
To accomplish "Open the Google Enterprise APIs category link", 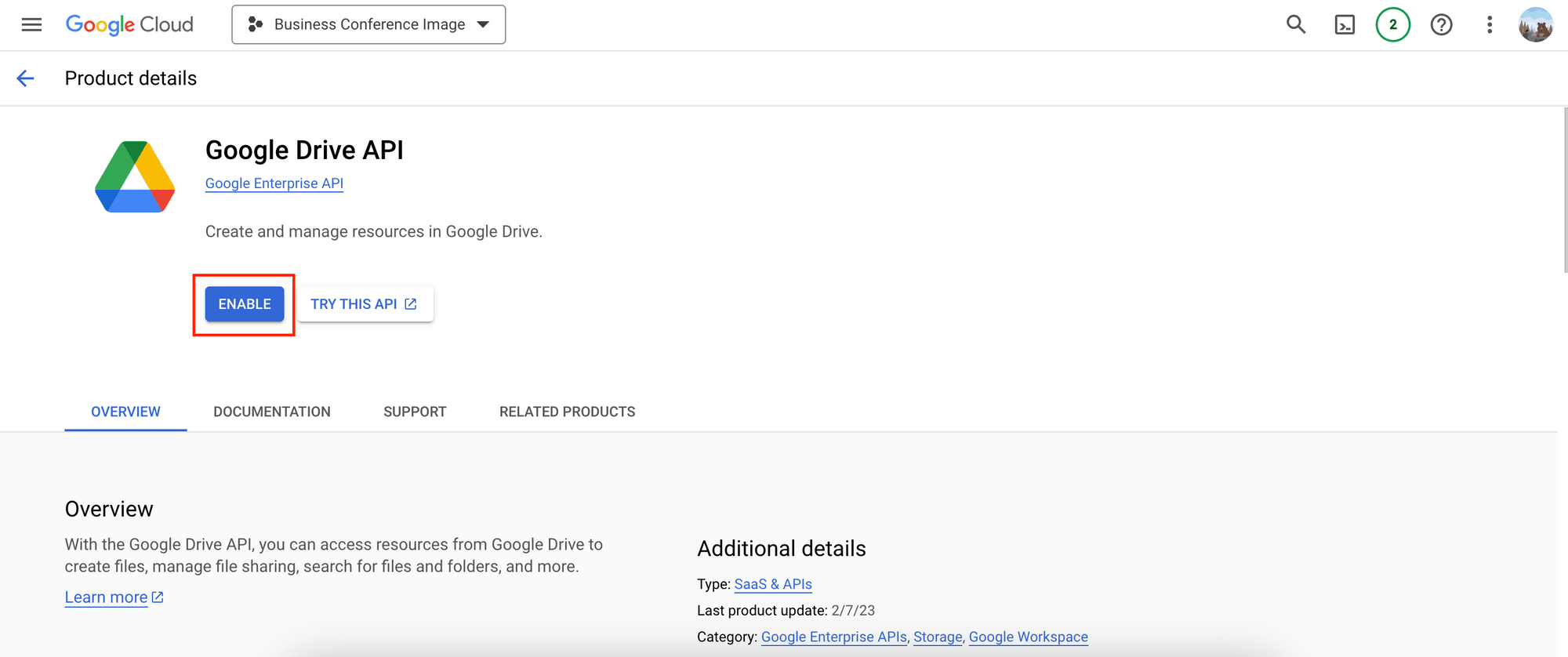I will [x=834, y=637].
